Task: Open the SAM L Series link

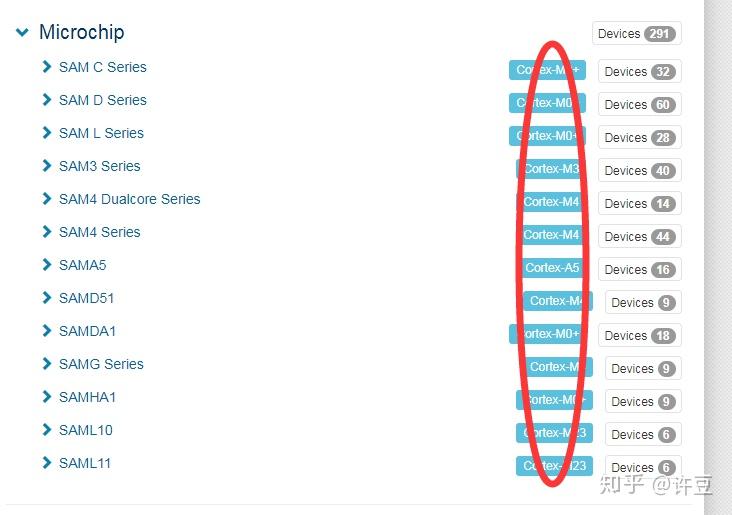Action: tap(101, 133)
